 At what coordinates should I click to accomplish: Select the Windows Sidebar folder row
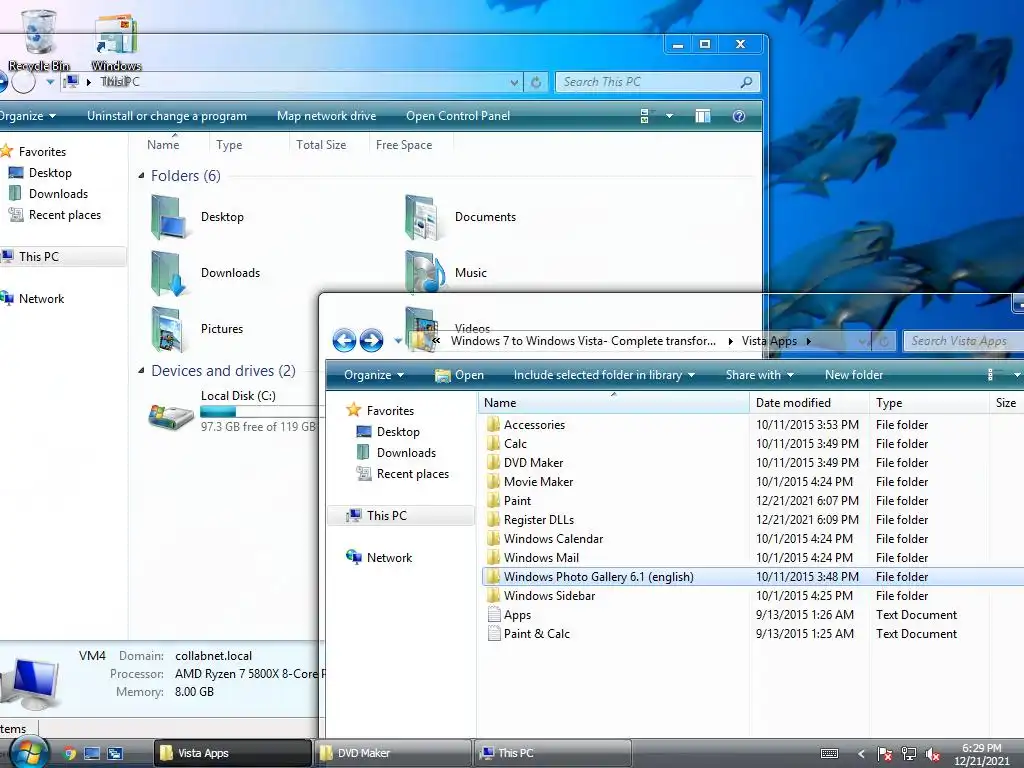pyautogui.click(x=751, y=596)
